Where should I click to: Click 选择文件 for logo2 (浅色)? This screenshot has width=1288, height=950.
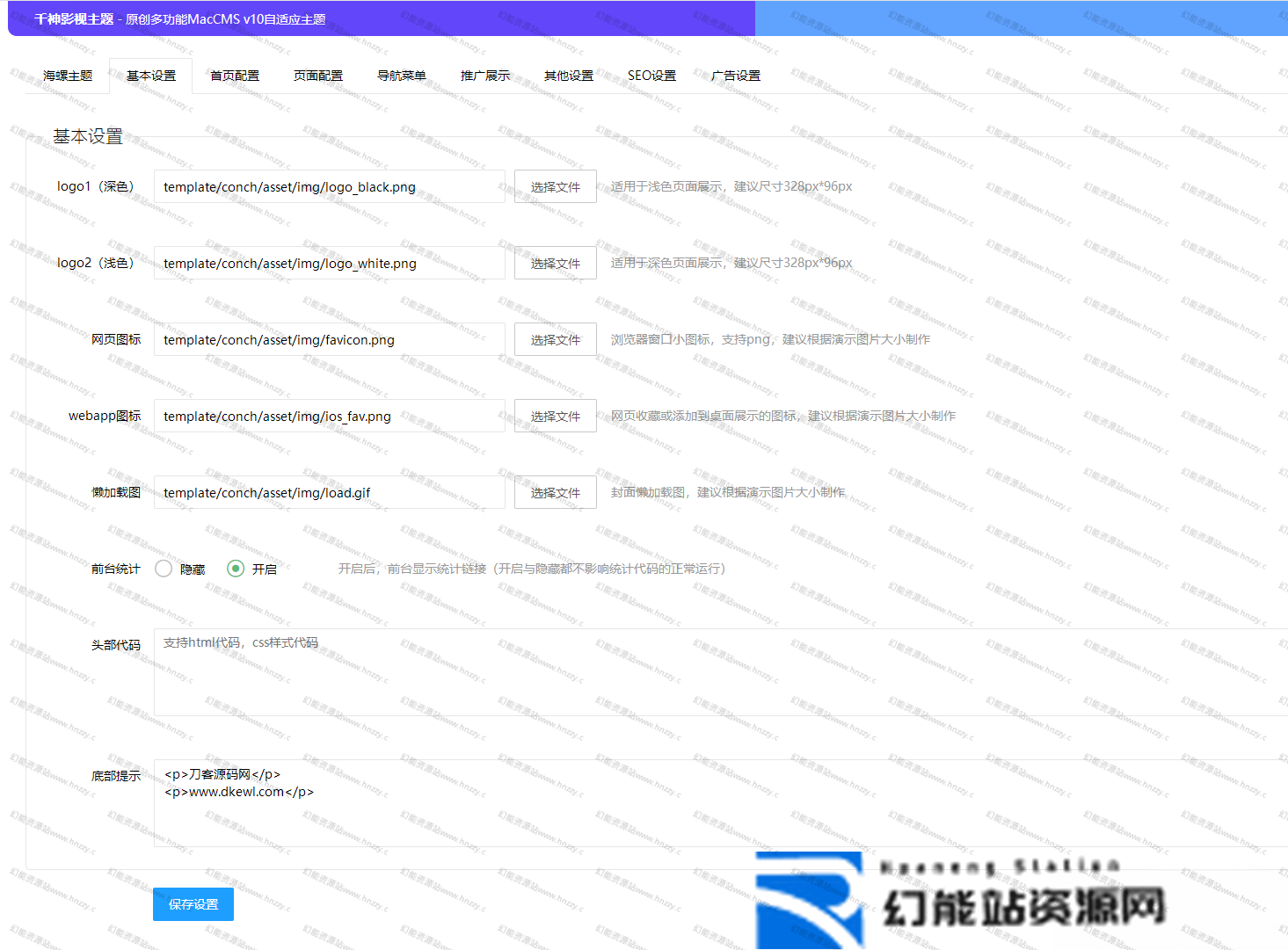tap(556, 263)
